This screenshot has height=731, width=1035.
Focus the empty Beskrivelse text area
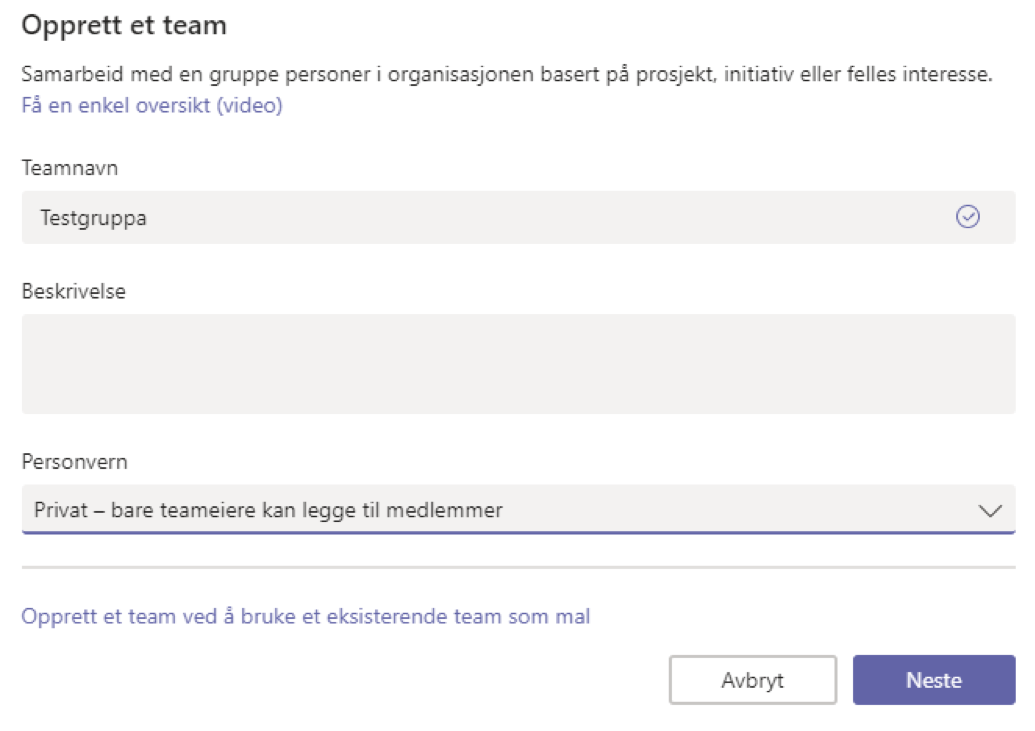coord(518,364)
